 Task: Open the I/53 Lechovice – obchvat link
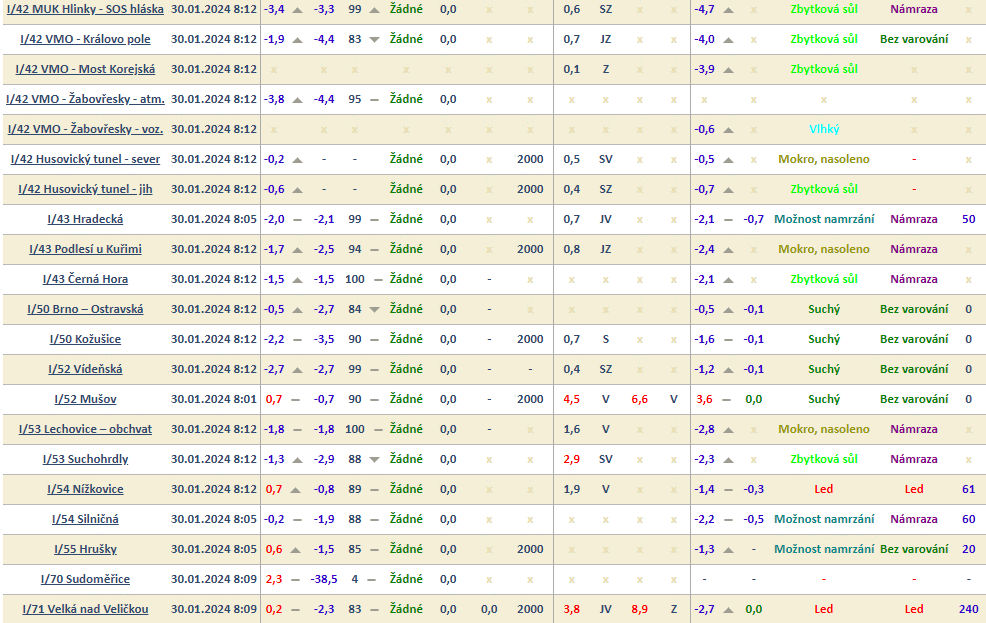click(x=85, y=429)
